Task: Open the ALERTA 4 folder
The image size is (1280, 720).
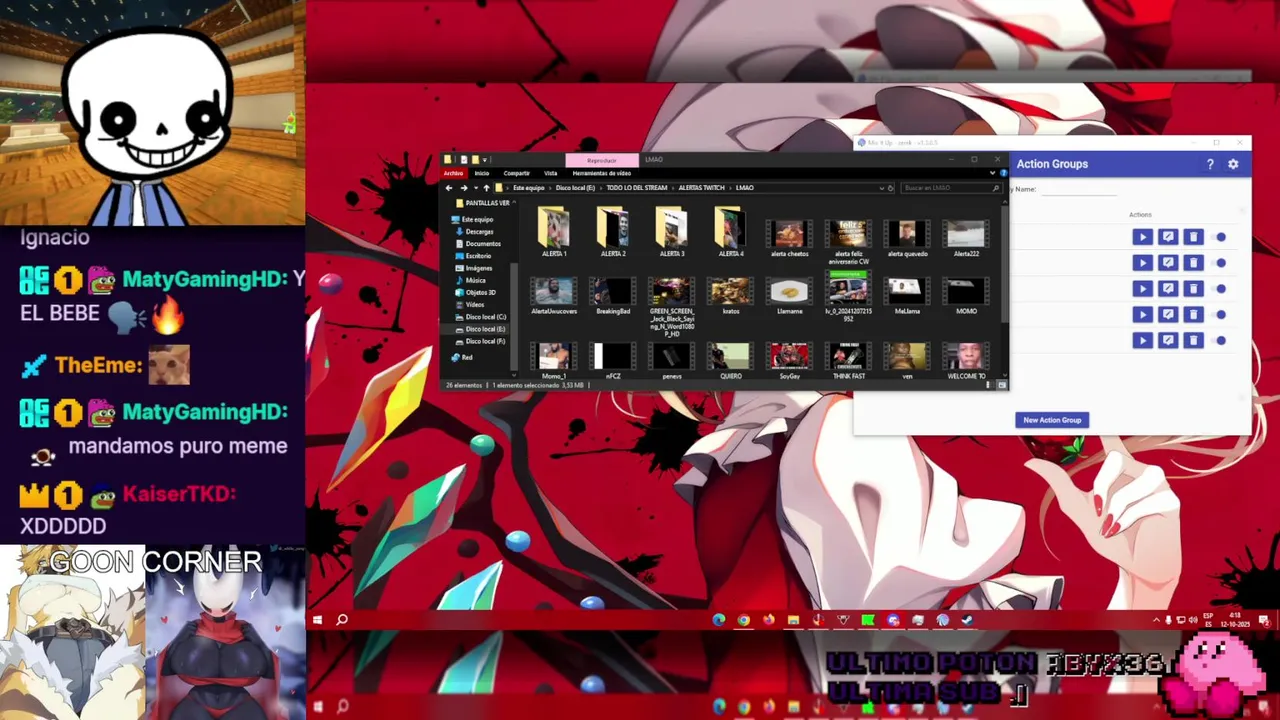Action: pos(731,232)
